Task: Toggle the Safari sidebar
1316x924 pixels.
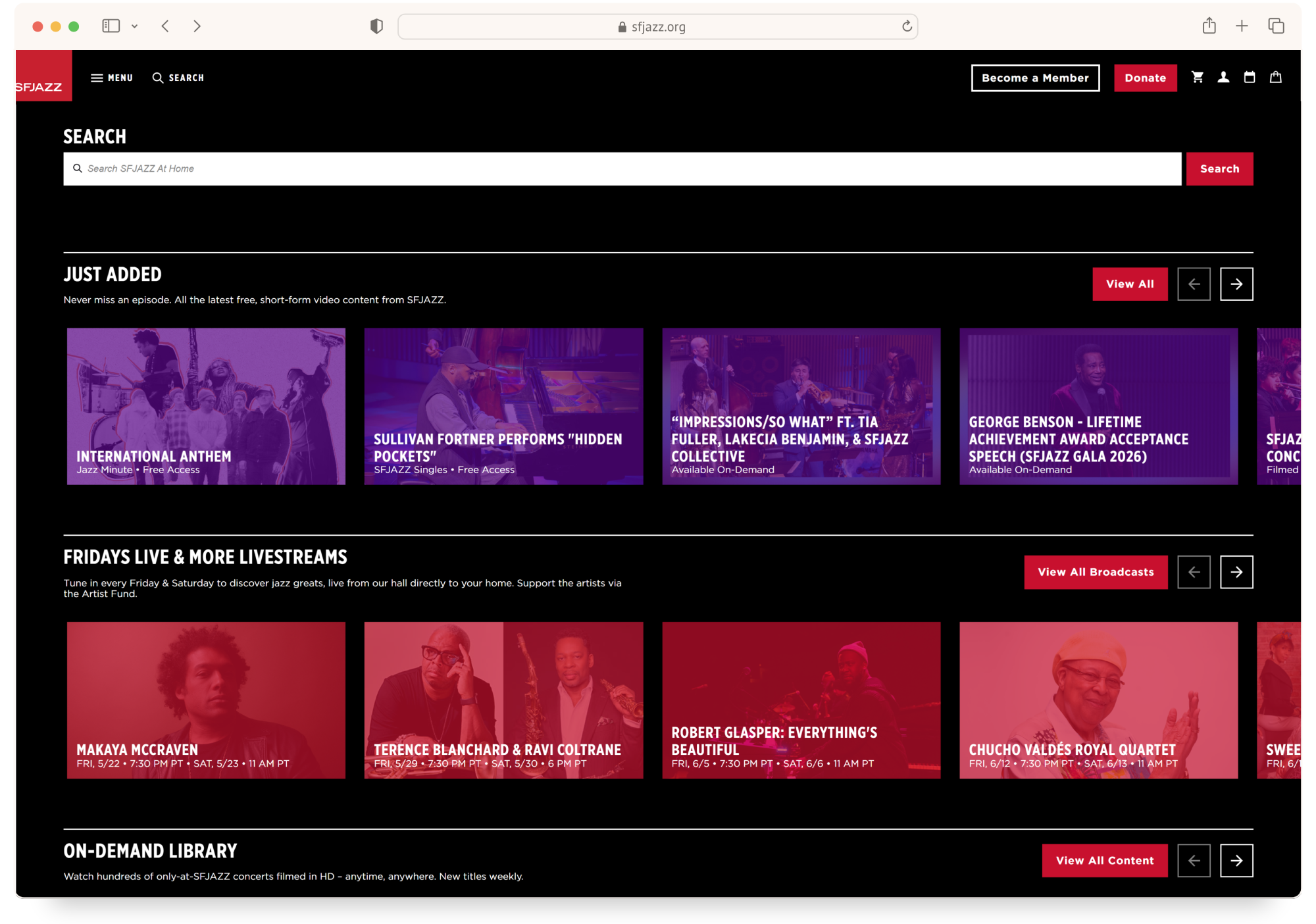Action: [111, 26]
